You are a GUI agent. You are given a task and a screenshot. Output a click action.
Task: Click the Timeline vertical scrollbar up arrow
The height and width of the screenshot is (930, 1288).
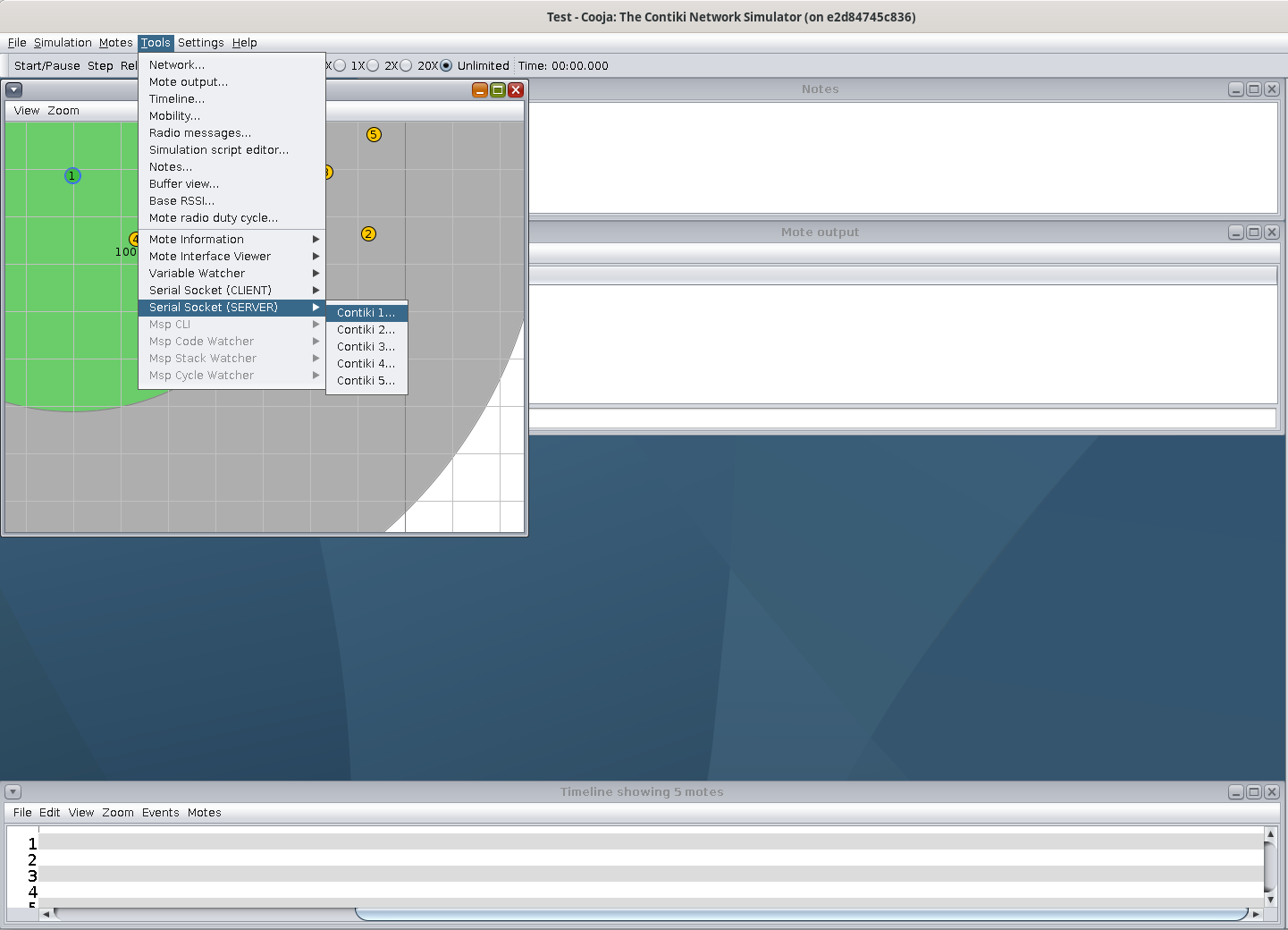click(1270, 834)
